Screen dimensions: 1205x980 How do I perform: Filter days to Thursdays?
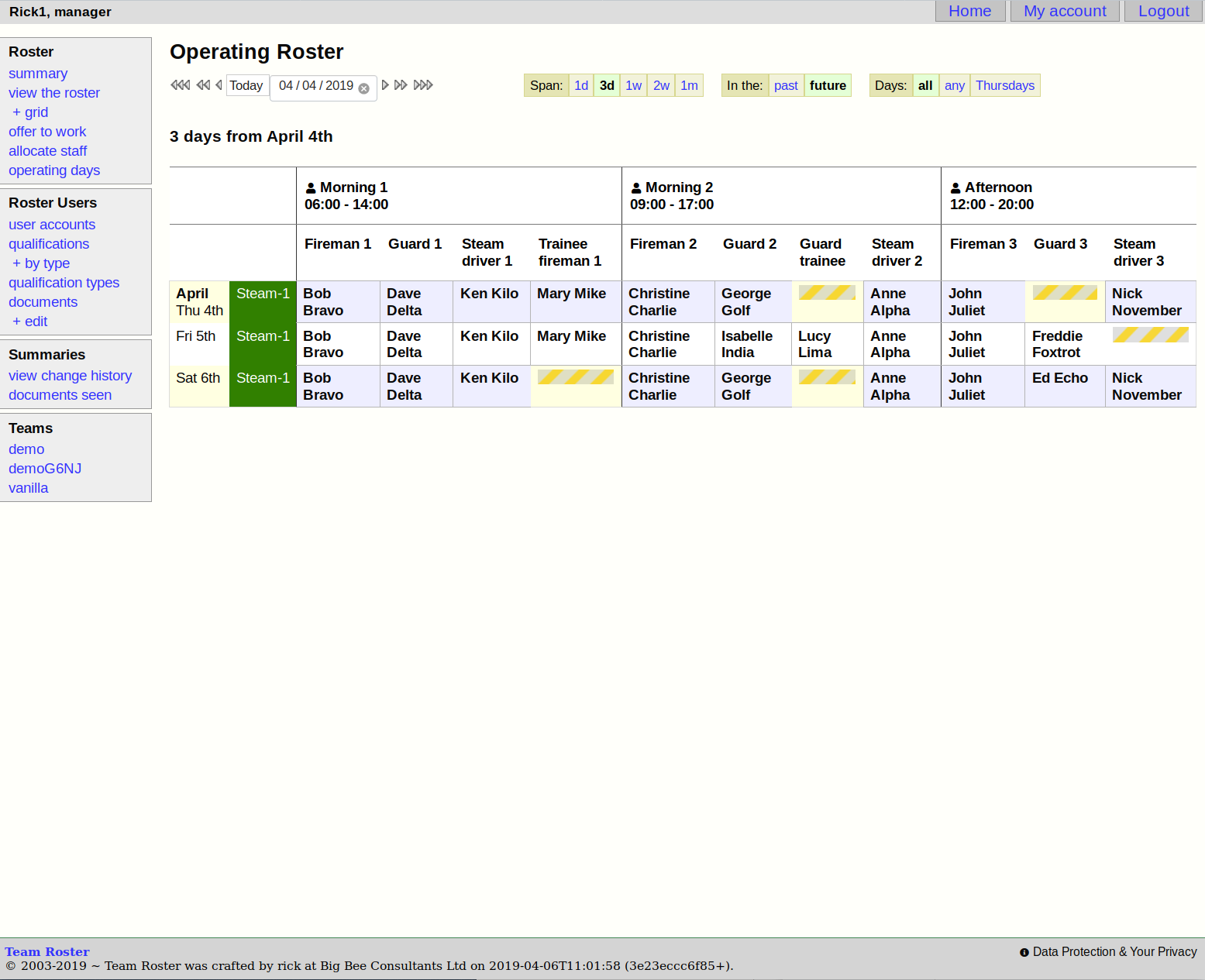pyautogui.click(x=1004, y=85)
